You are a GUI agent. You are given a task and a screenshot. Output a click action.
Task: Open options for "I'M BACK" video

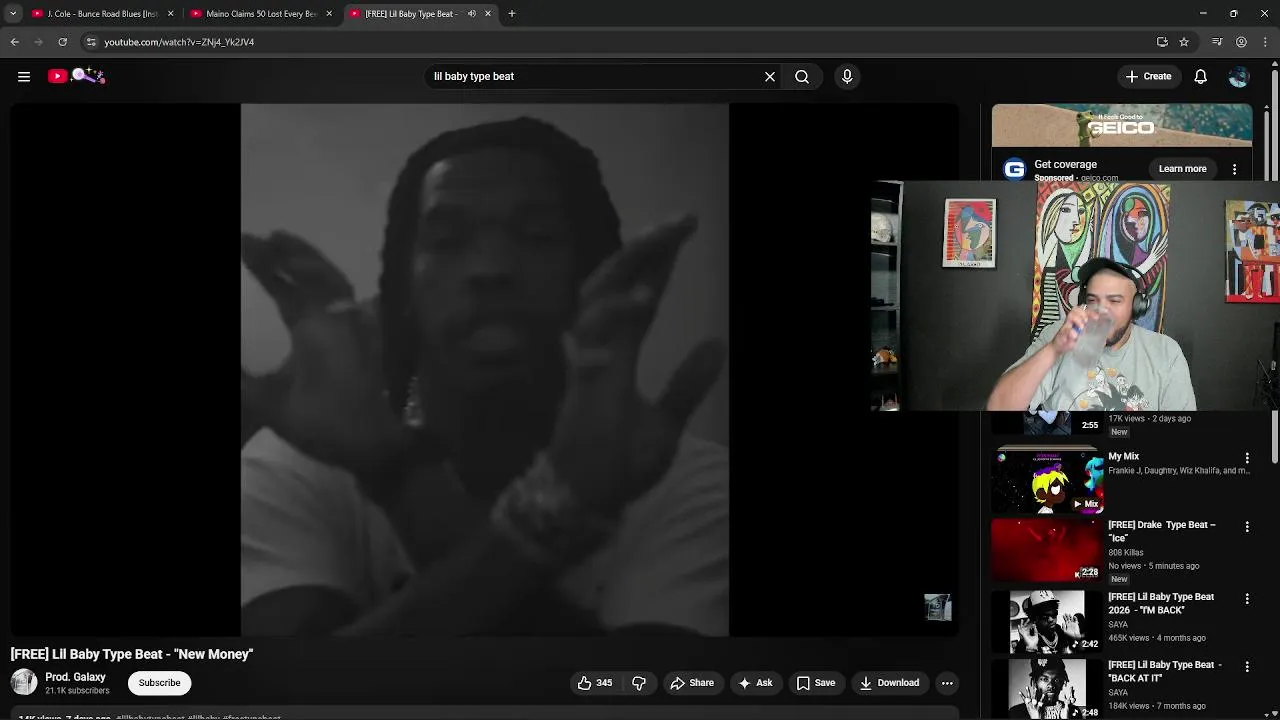(x=1247, y=598)
